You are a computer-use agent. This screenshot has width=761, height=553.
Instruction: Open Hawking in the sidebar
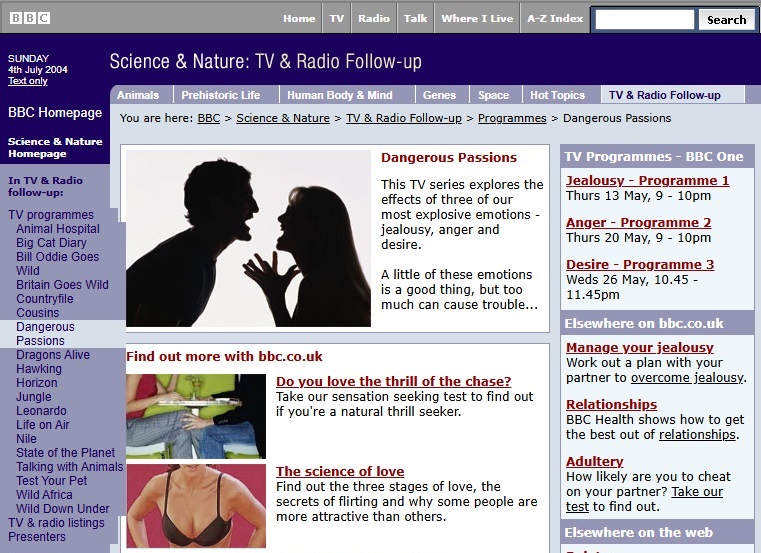39,369
